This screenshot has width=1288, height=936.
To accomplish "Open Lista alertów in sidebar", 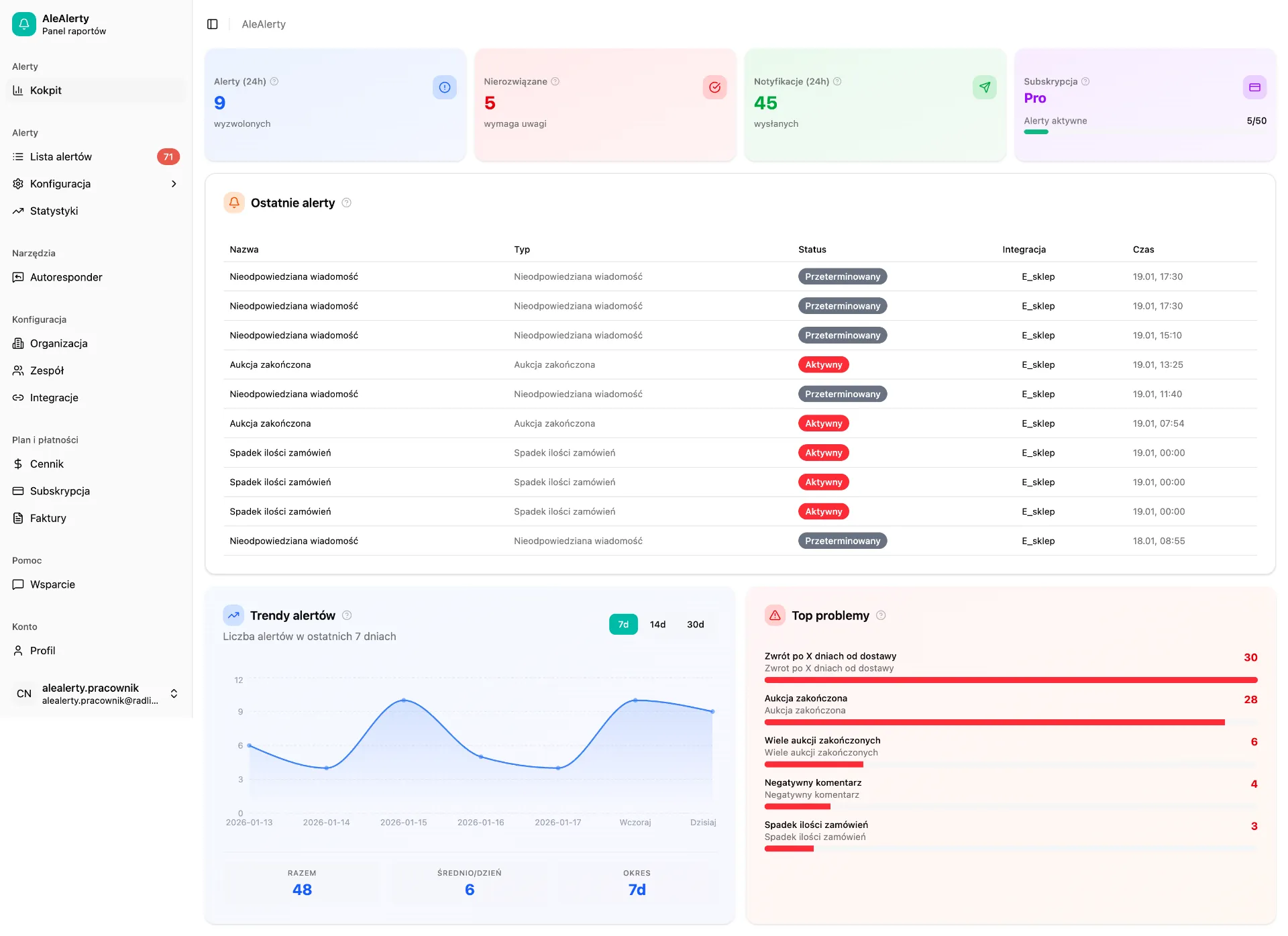I will click(96, 157).
